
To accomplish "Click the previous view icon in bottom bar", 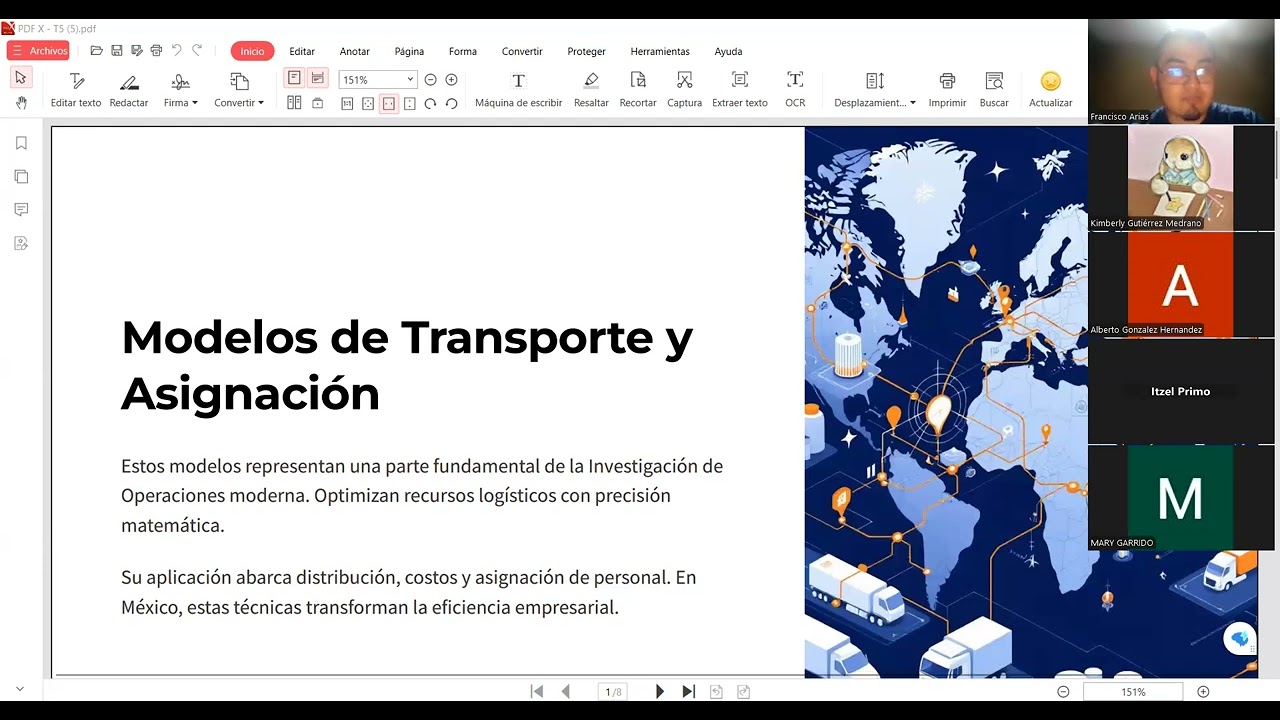I will [x=716, y=691].
